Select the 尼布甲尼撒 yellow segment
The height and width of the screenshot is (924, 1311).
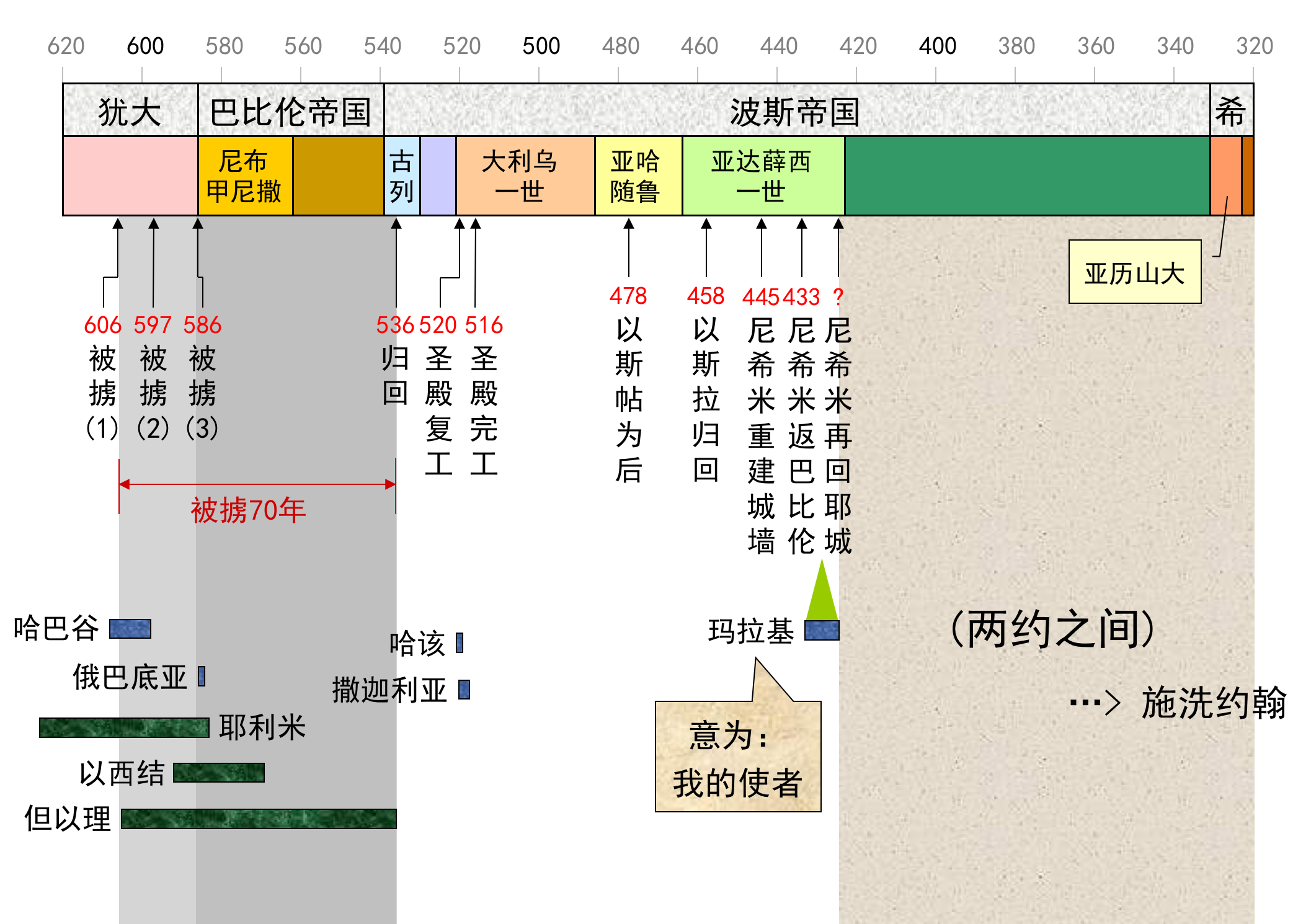(245, 176)
